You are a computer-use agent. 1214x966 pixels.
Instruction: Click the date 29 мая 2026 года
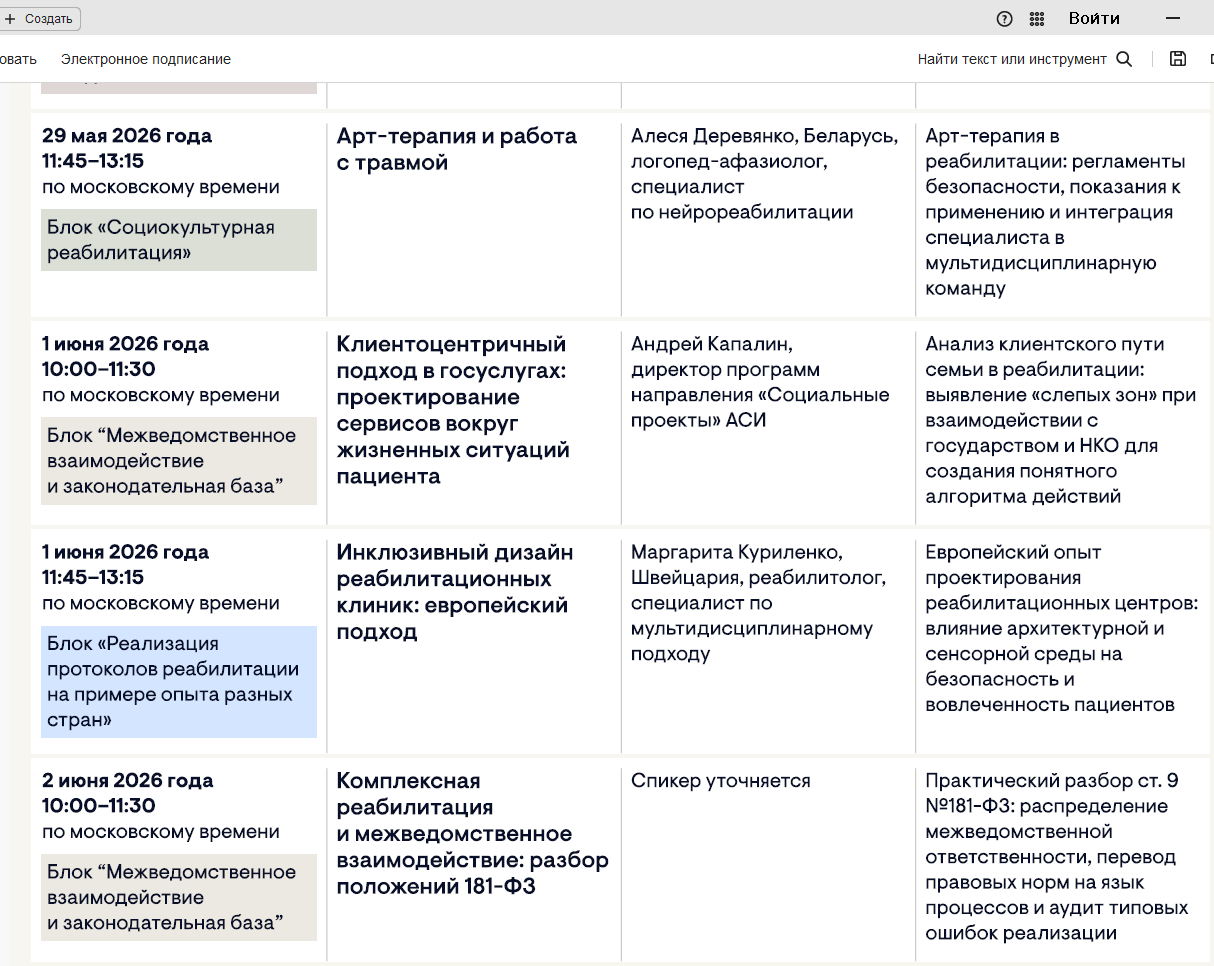click(127, 136)
